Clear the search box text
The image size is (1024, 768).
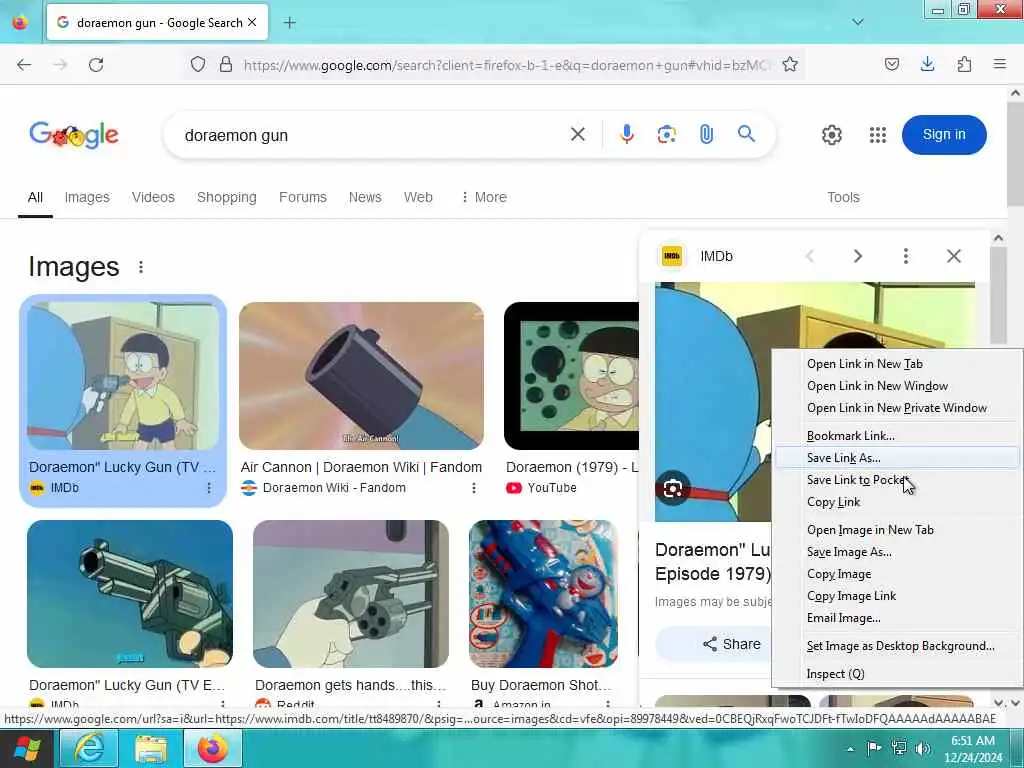[x=578, y=135]
